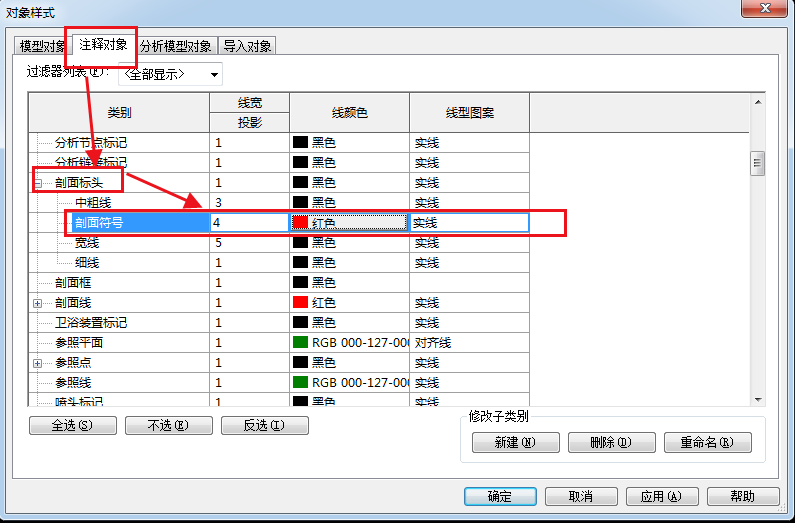Expand the 剖面线 tree node

tap(38, 303)
